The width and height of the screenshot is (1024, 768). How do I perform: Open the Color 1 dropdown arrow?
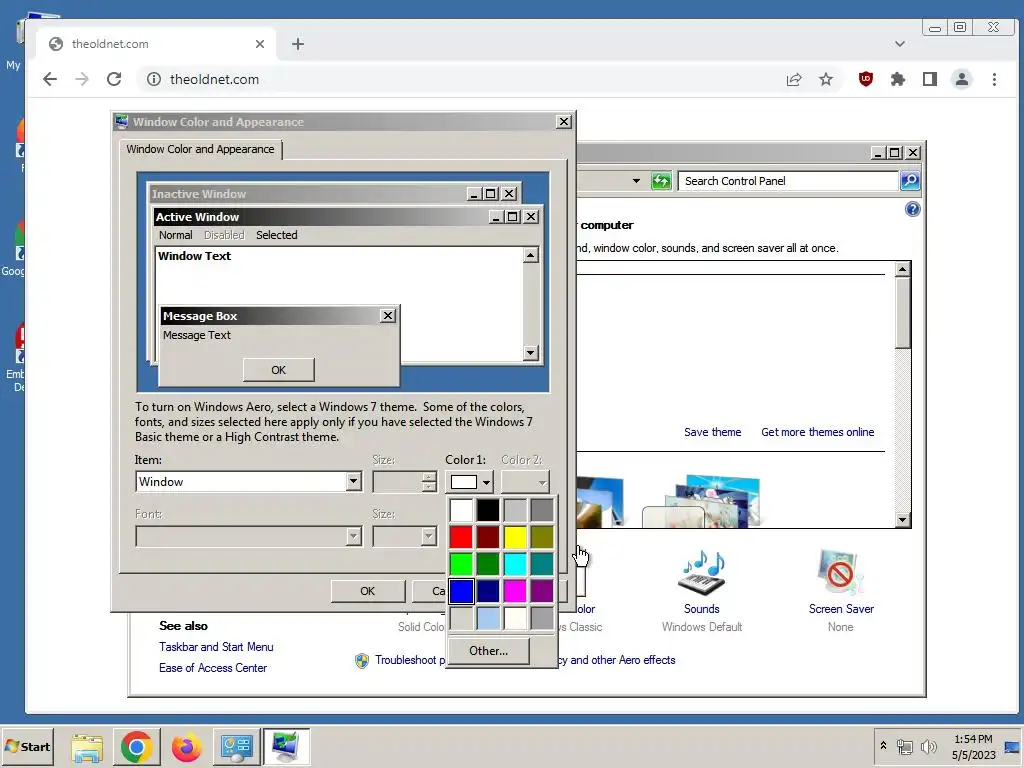(487, 483)
